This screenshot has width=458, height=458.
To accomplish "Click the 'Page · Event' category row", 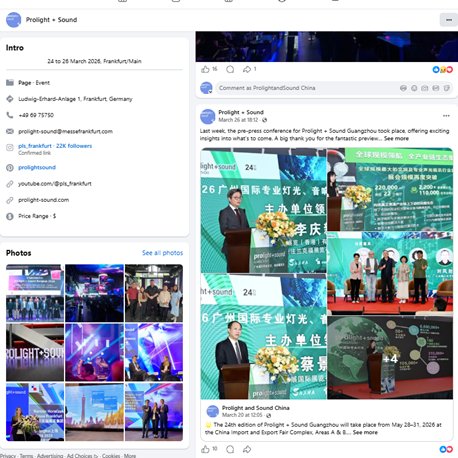I will point(34,83).
